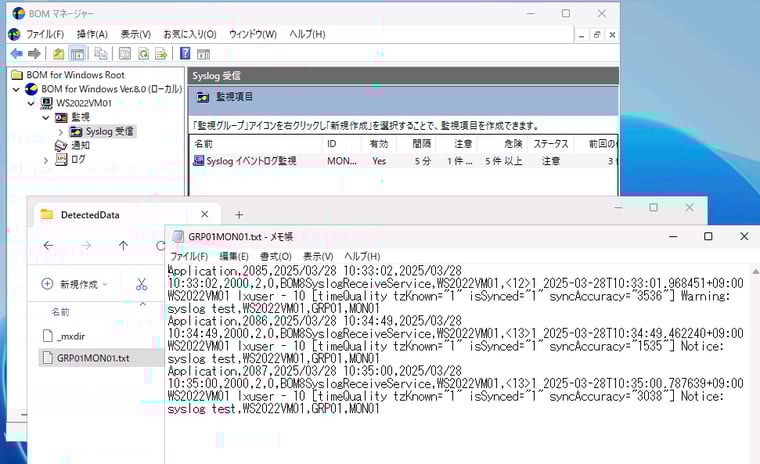Sort the monitor list by the ID column header
This screenshot has width=760, height=464.
tap(342, 144)
